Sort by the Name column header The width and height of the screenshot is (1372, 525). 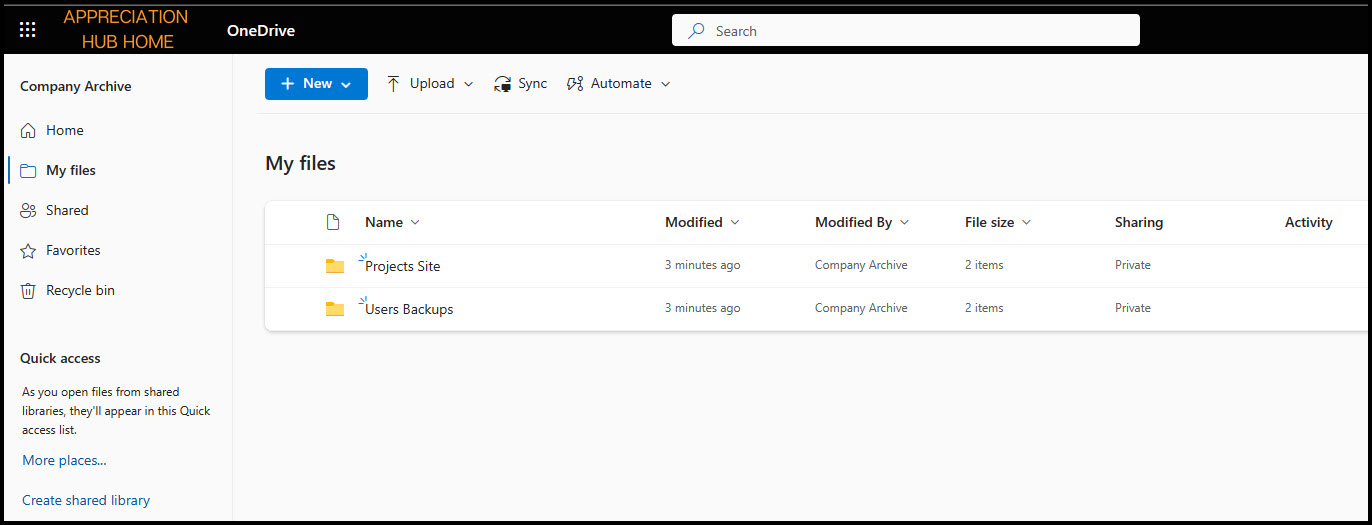(x=384, y=222)
